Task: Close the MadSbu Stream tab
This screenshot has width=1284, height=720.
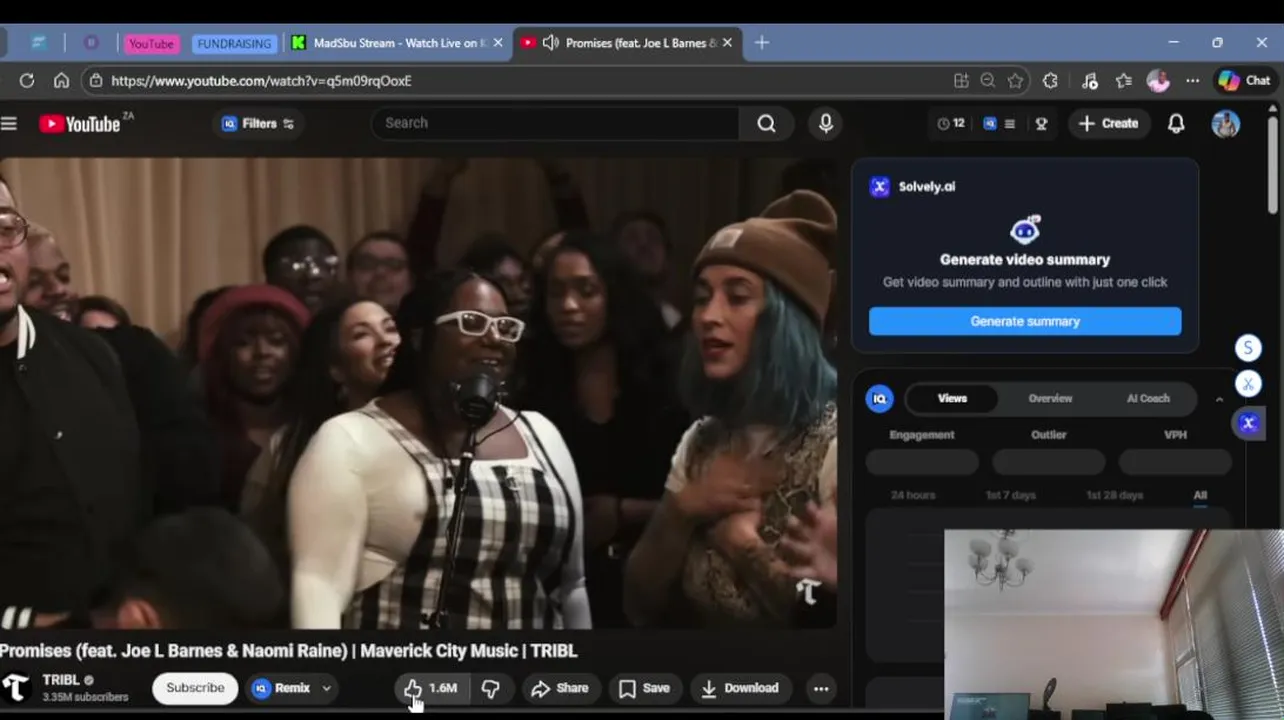Action: tap(497, 43)
